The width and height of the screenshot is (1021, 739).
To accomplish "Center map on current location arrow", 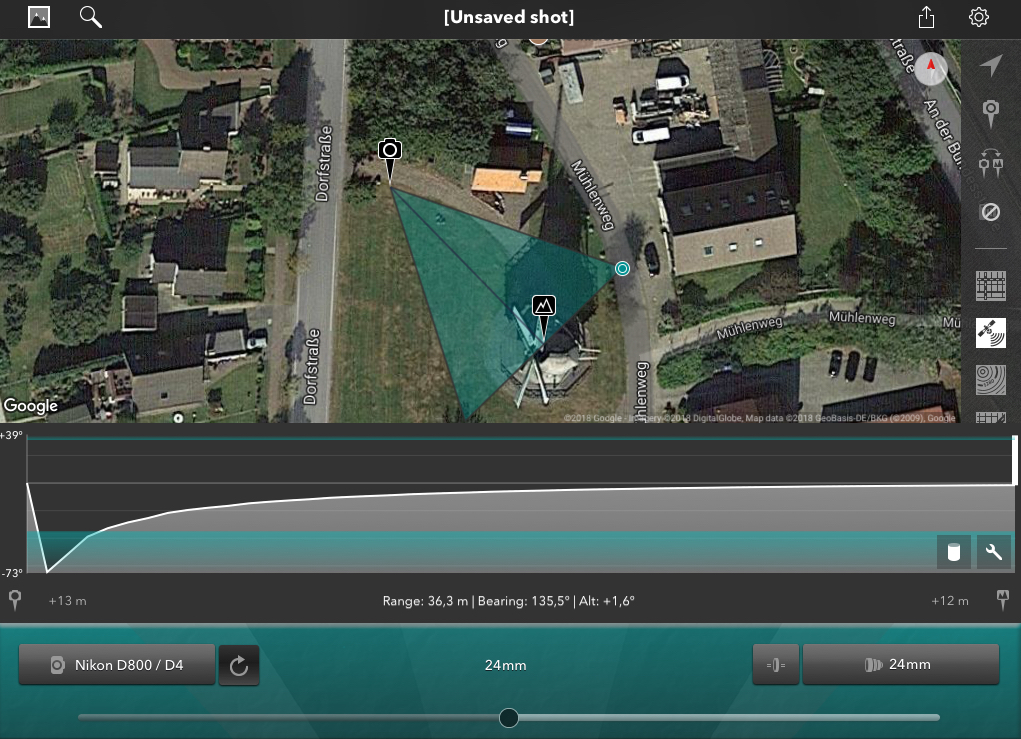I will click(x=990, y=65).
